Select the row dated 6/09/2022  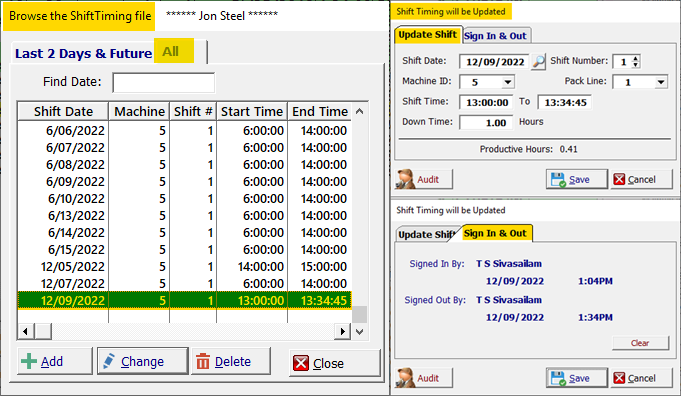185,182
